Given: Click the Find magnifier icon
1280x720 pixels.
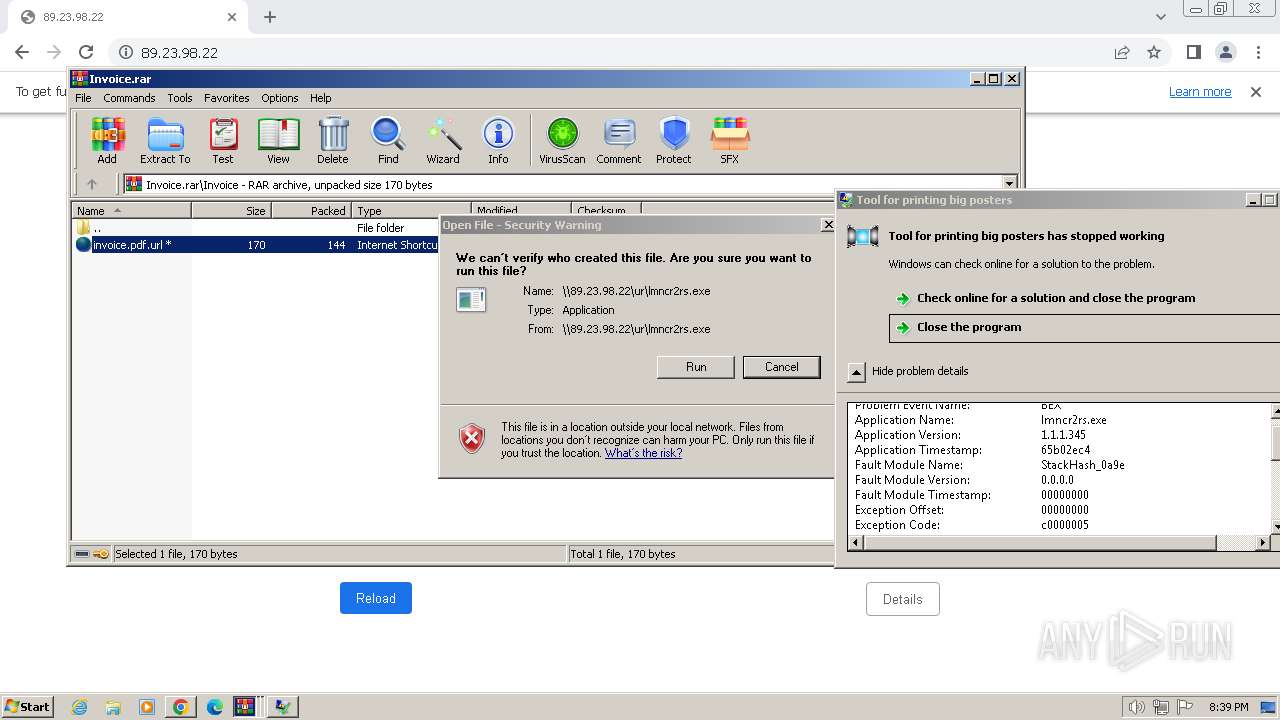Looking at the screenshot, I should (x=388, y=140).
